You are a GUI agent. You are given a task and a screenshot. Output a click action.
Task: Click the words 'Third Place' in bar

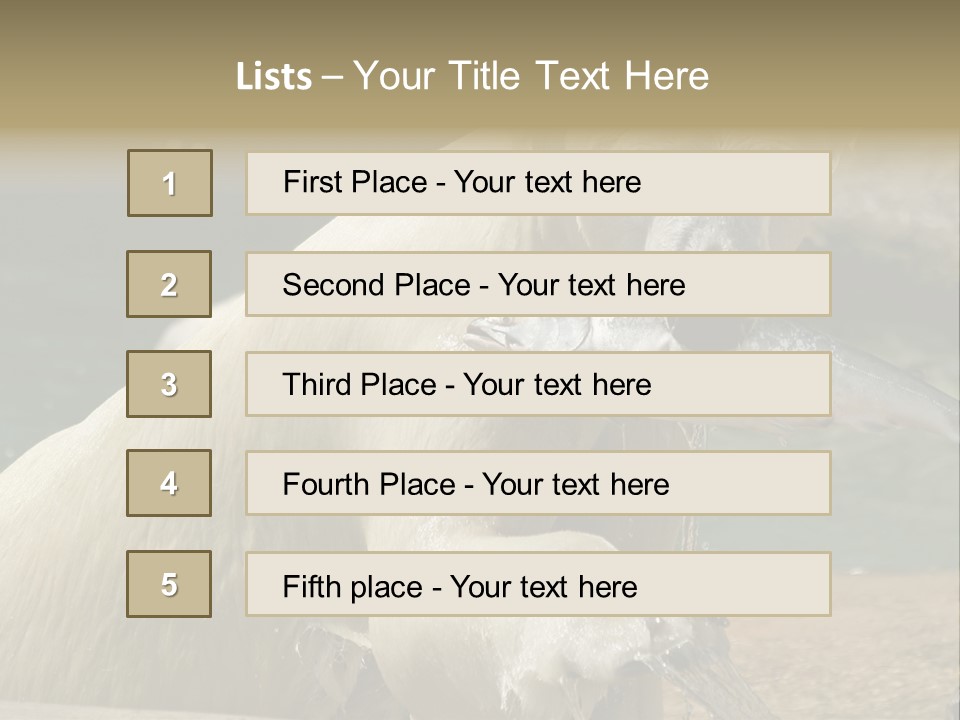click(x=359, y=384)
